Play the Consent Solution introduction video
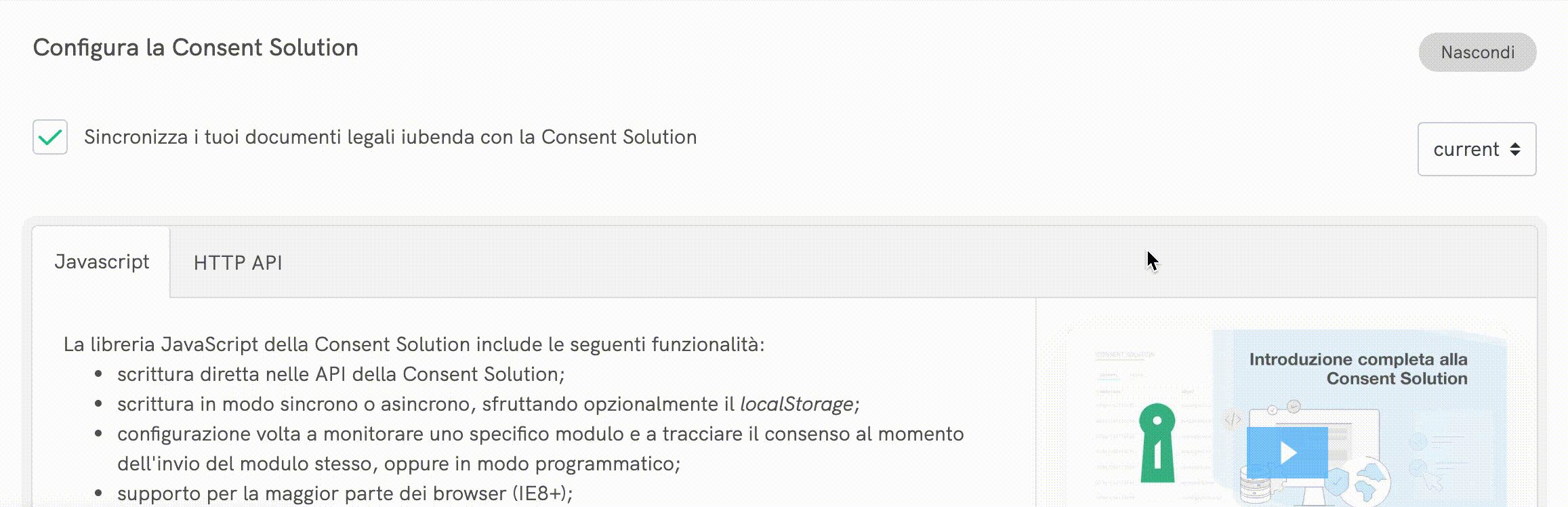The image size is (1568, 507). 1289,451
